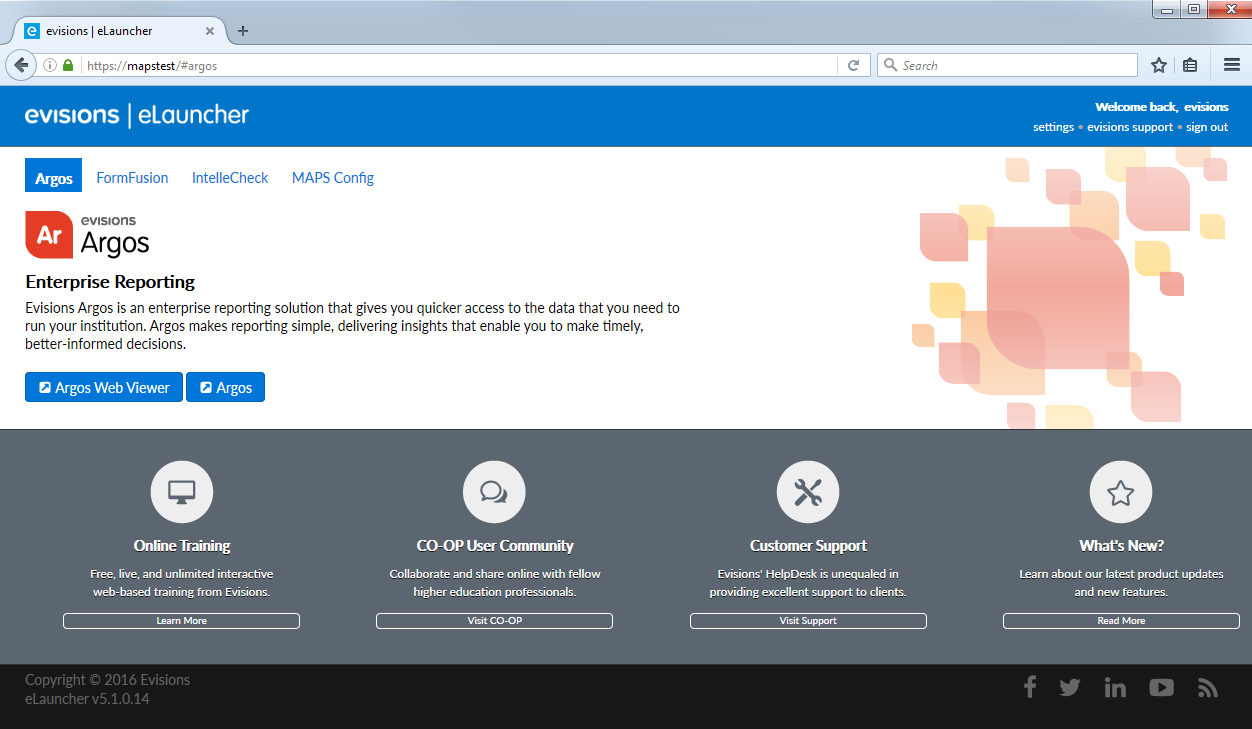This screenshot has width=1252, height=729.
Task: Open the Evisions LinkedIn icon
Action: 1115,687
